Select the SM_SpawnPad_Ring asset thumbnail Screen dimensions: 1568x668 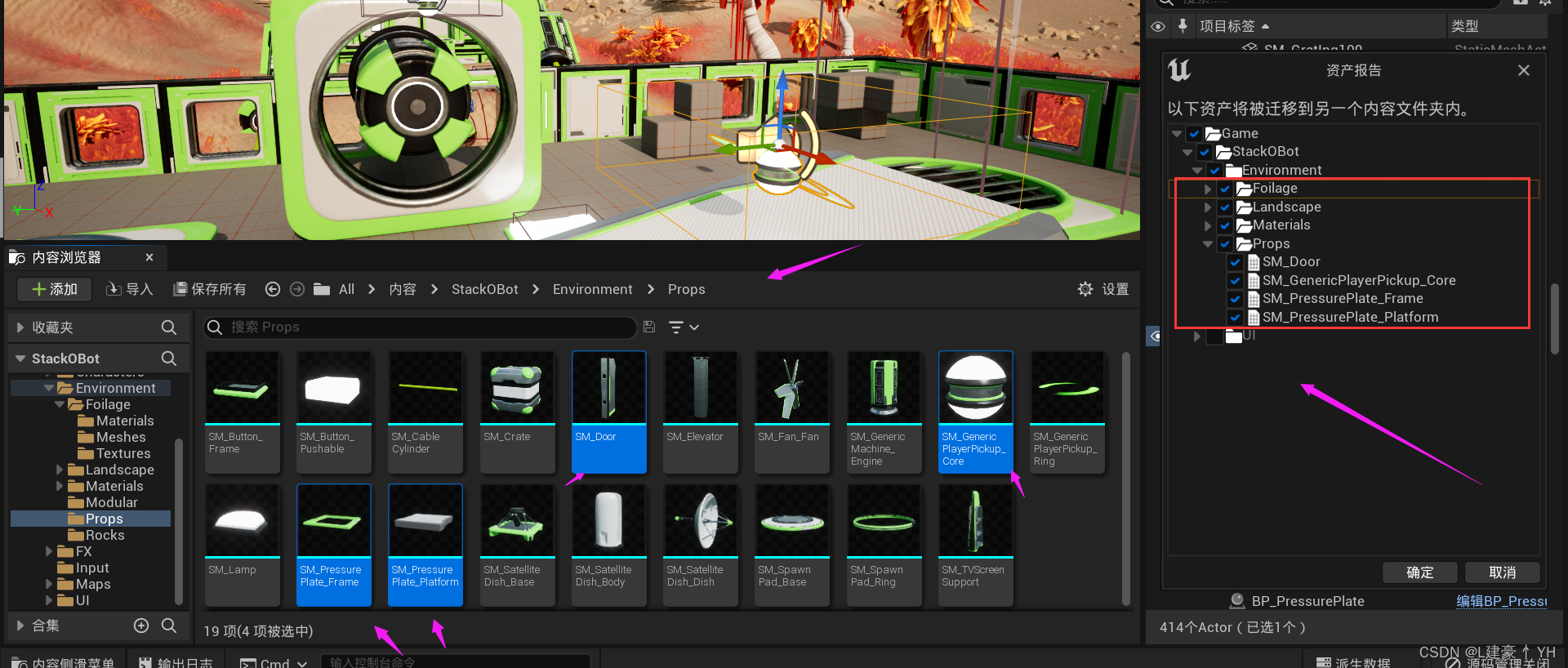click(x=884, y=546)
